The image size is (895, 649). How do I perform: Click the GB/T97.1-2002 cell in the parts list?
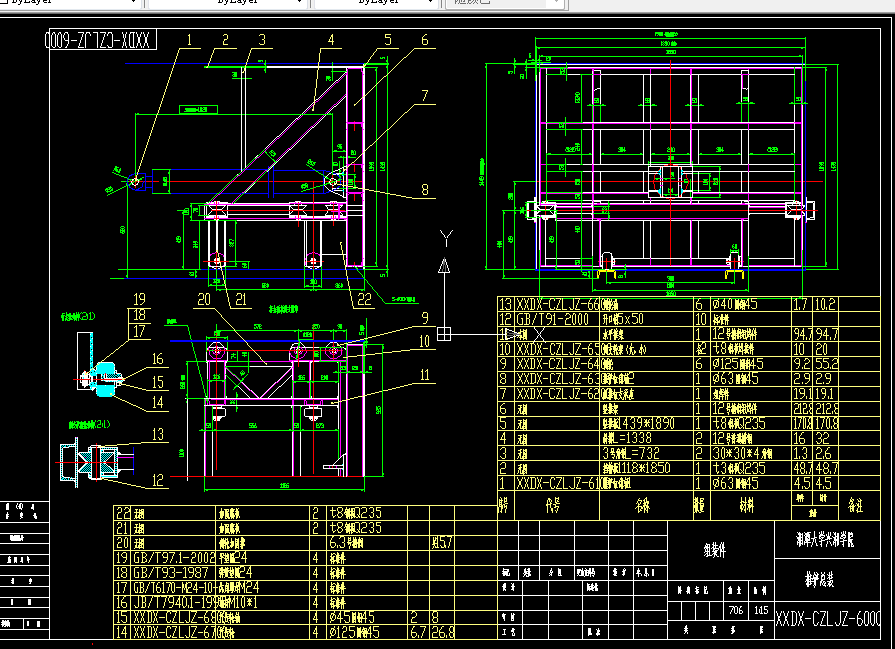pos(174,558)
